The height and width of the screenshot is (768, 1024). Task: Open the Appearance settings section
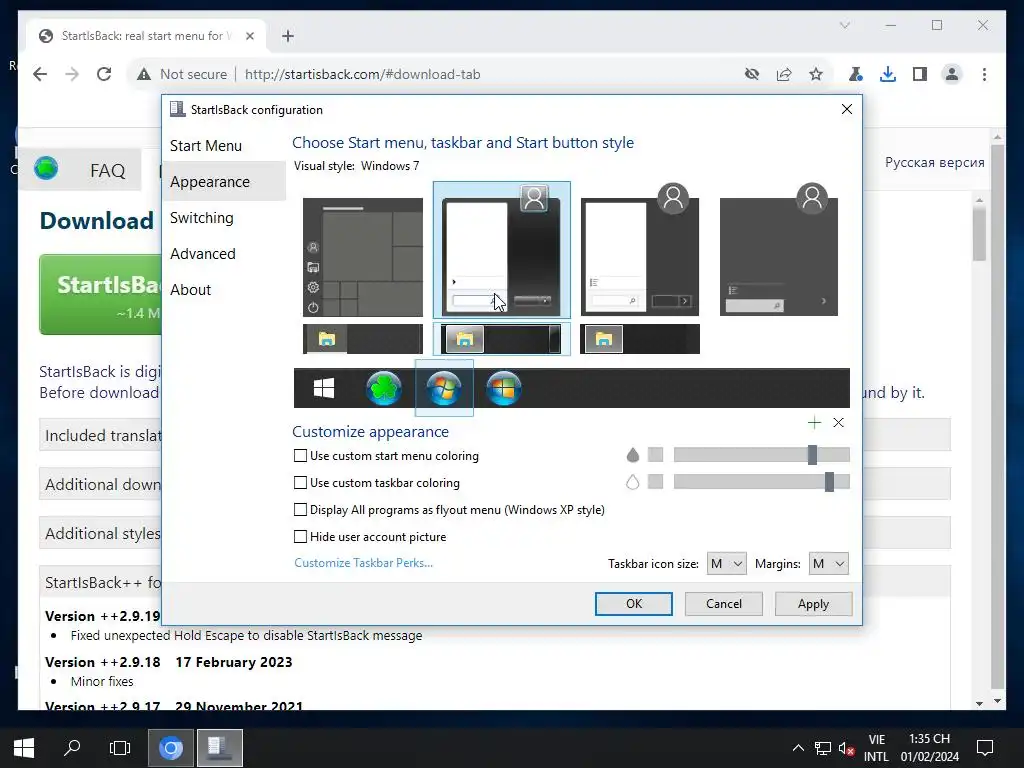[x=224, y=182]
